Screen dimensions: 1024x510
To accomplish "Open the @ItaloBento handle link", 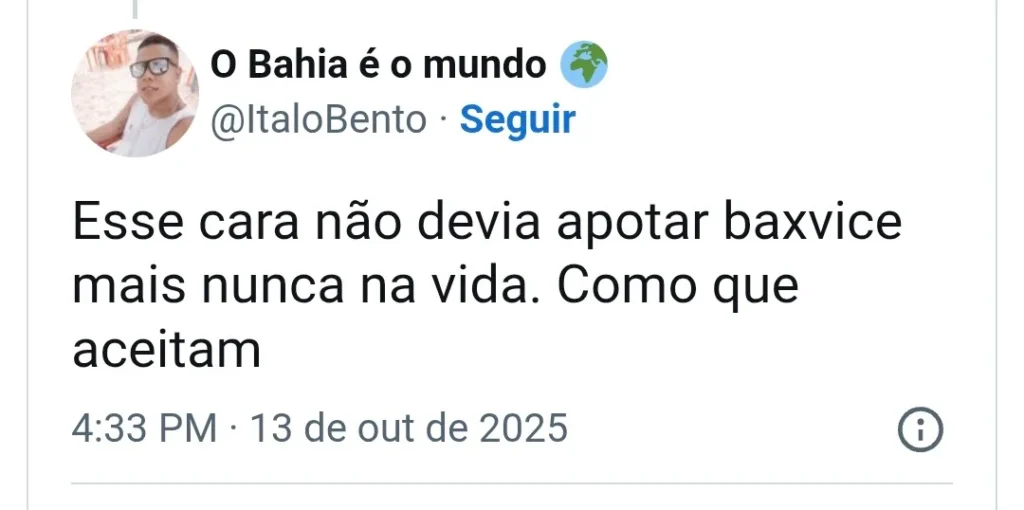I will (x=318, y=120).
